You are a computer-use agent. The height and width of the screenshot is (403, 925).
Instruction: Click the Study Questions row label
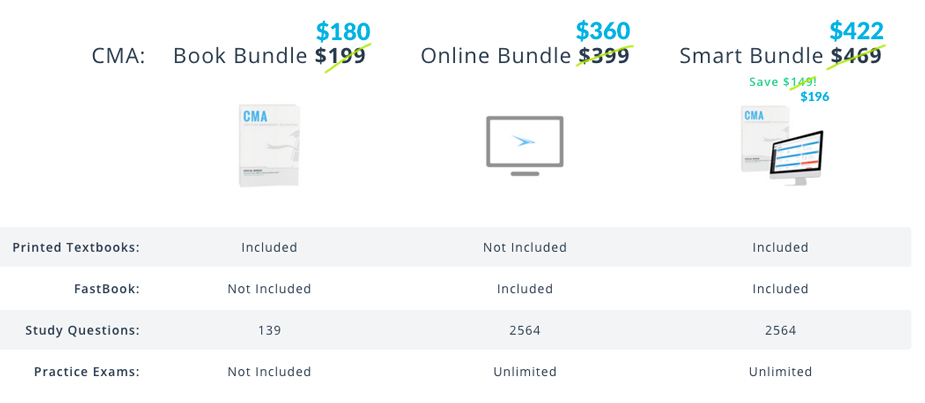82,330
